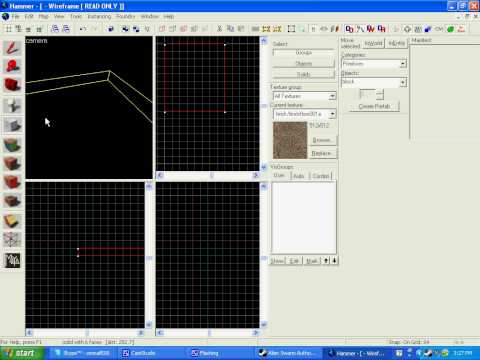Screen dimensions: 480x360
Task: Activate the yellow Clipping tool
Action: 12,221
